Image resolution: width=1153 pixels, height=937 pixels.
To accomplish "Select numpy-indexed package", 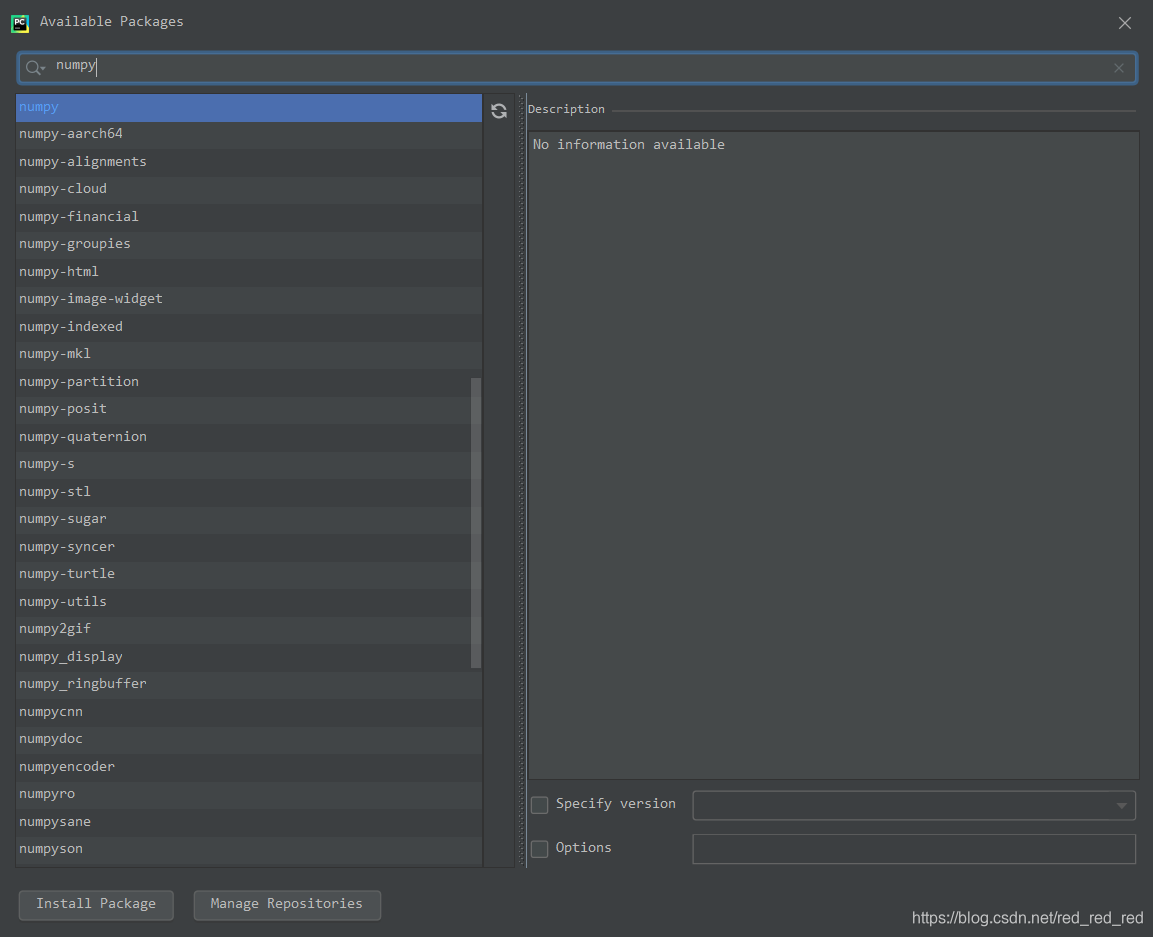I will click(249, 327).
